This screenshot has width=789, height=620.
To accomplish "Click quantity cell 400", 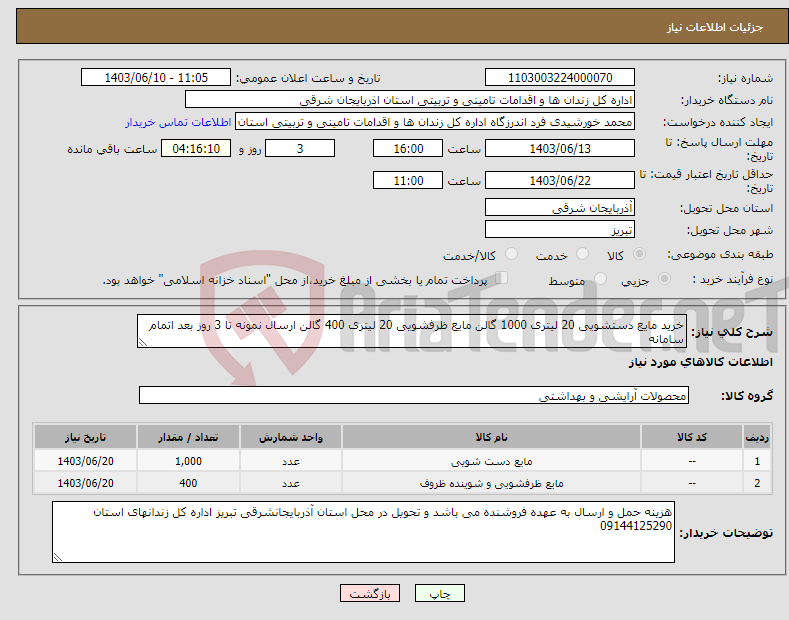I will click(x=188, y=483).
